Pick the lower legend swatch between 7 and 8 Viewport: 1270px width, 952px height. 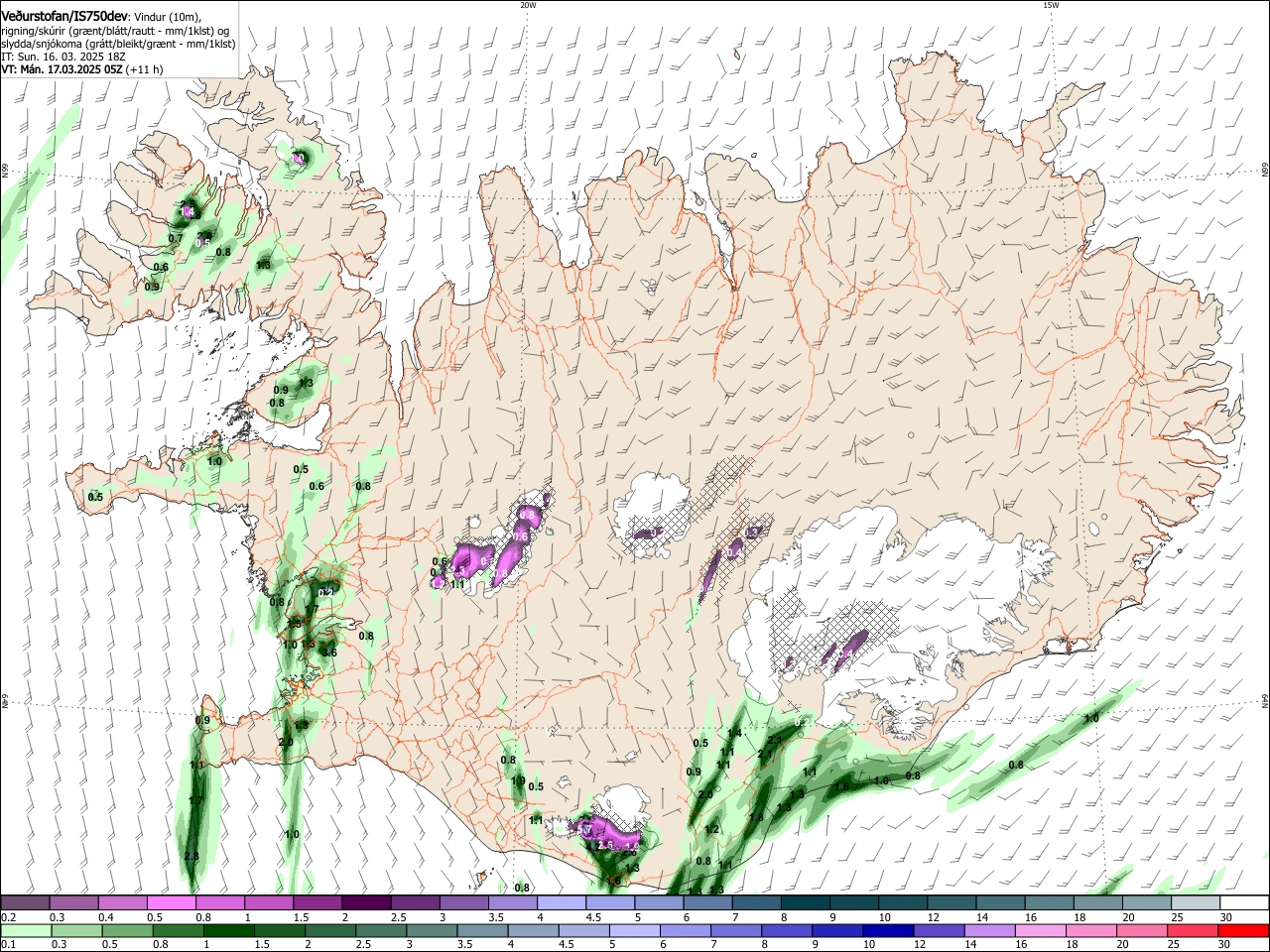tap(735, 930)
